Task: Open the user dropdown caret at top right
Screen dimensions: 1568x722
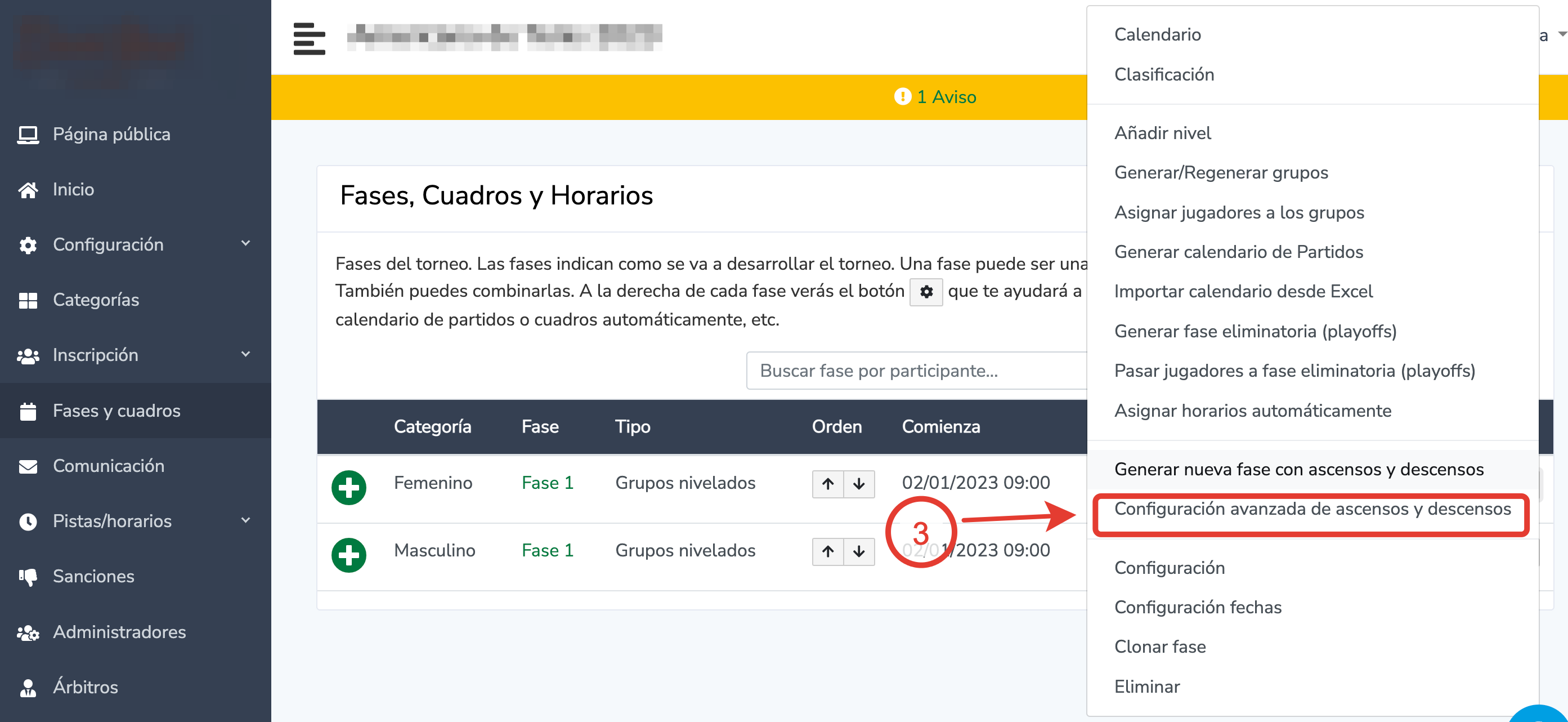Action: coord(1562,35)
